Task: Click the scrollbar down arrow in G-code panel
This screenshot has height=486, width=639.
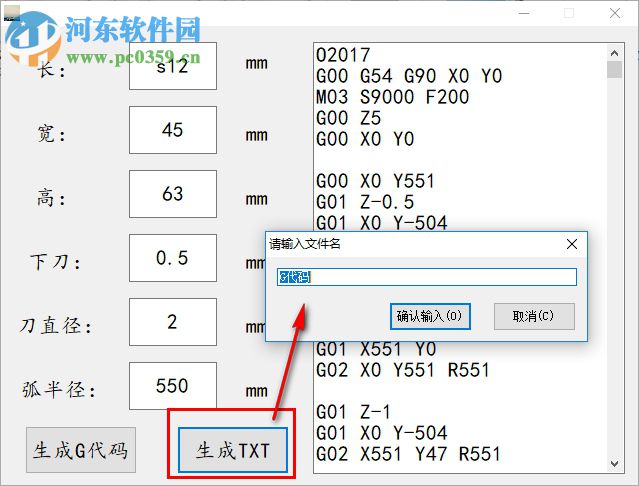Action: (x=614, y=464)
